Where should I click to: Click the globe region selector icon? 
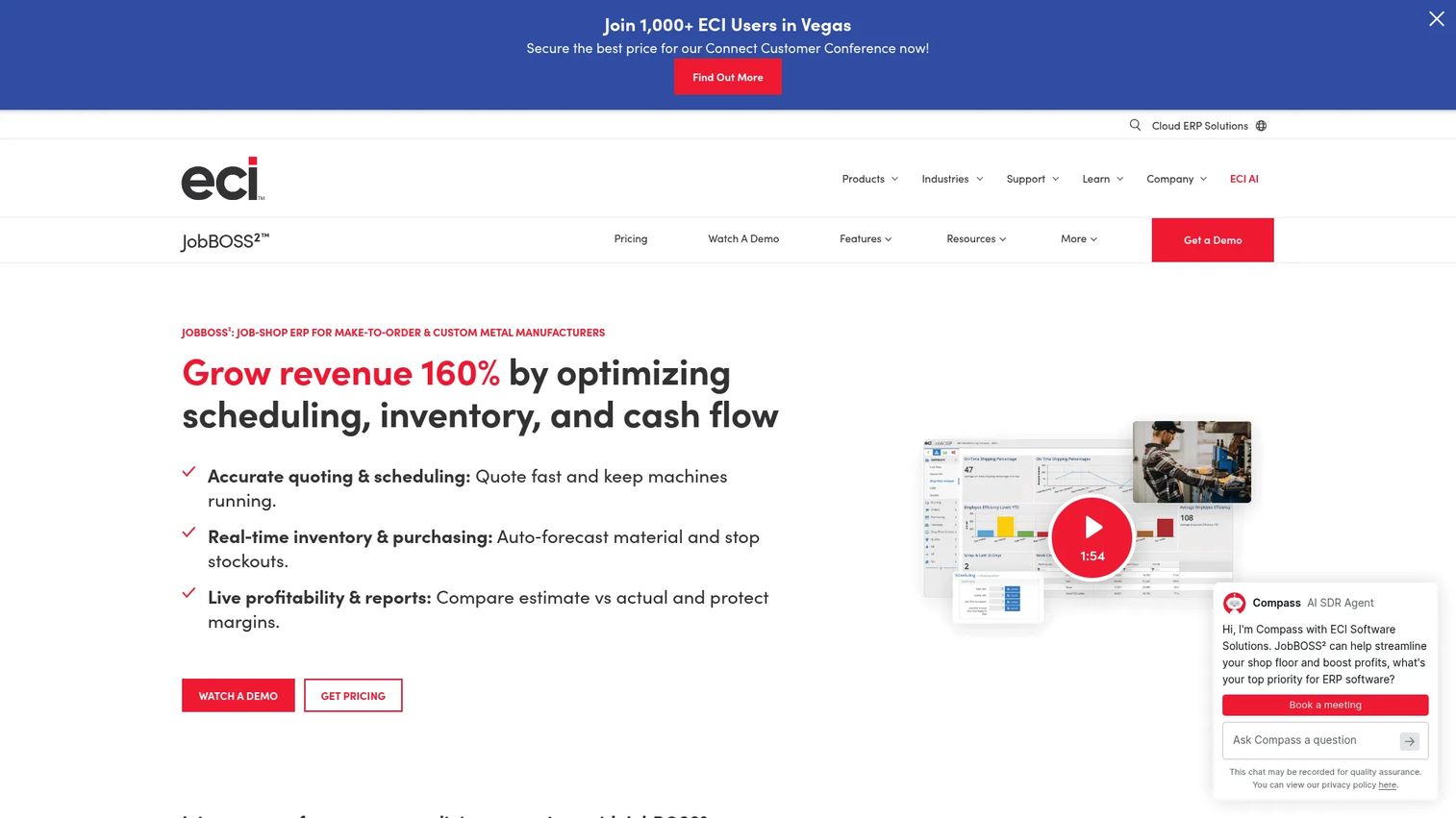pos(1261,126)
